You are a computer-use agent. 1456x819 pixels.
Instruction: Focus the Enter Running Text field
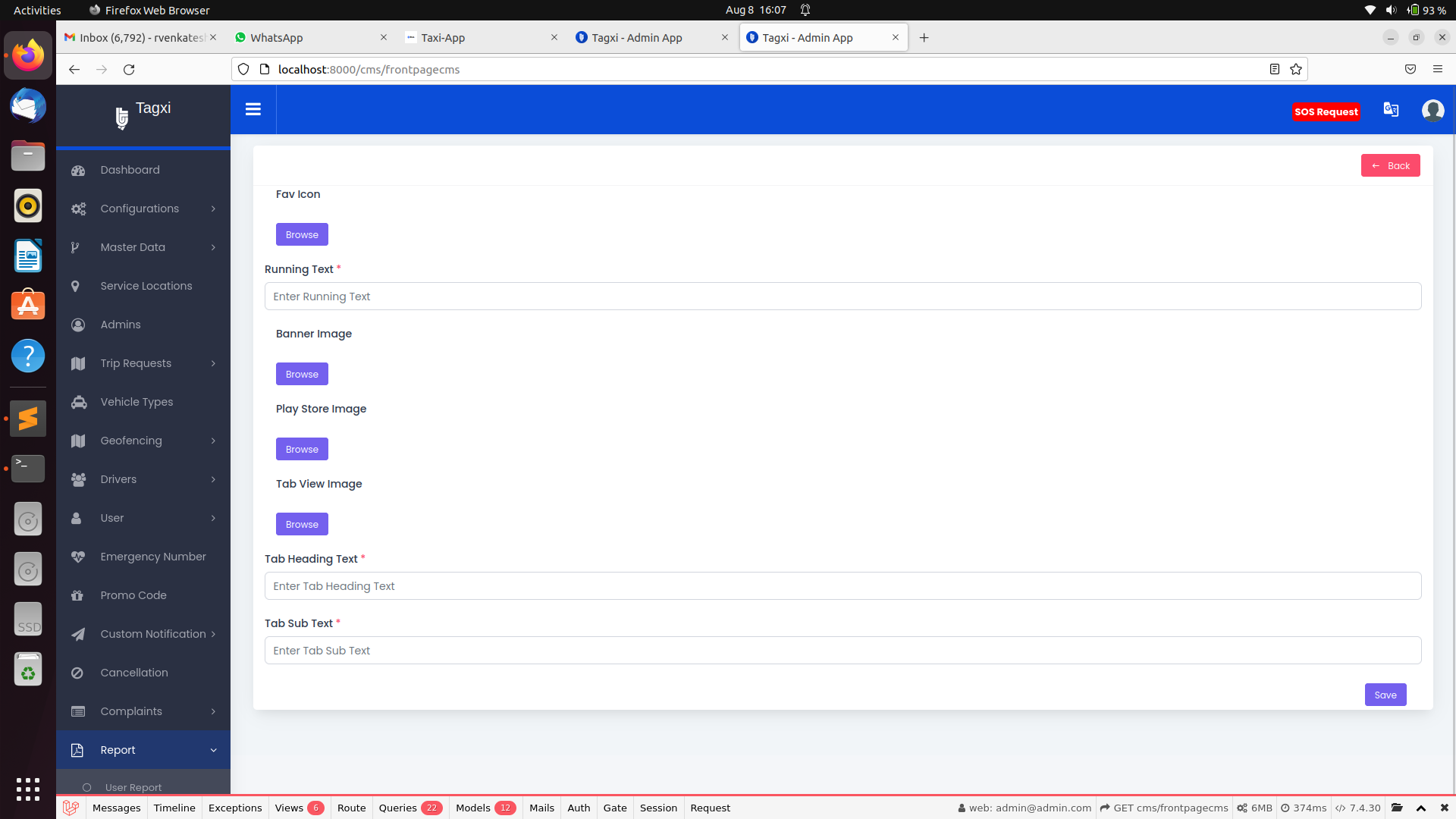point(843,297)
